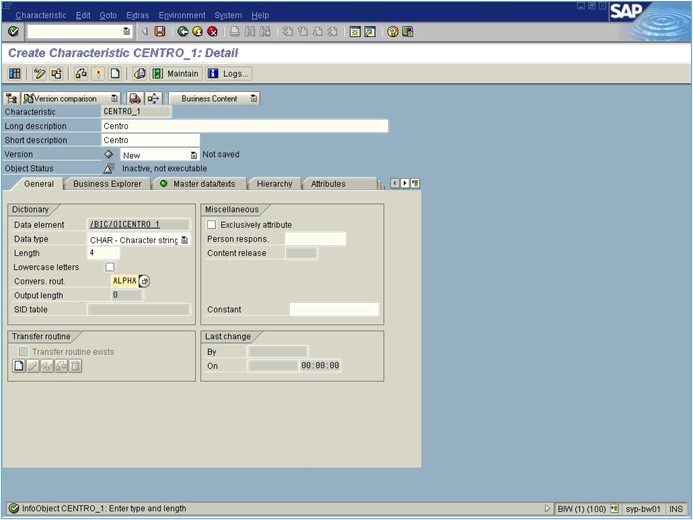Click the green Enter checkmark icon
693x520 pixels.
(x=13, y=32)
